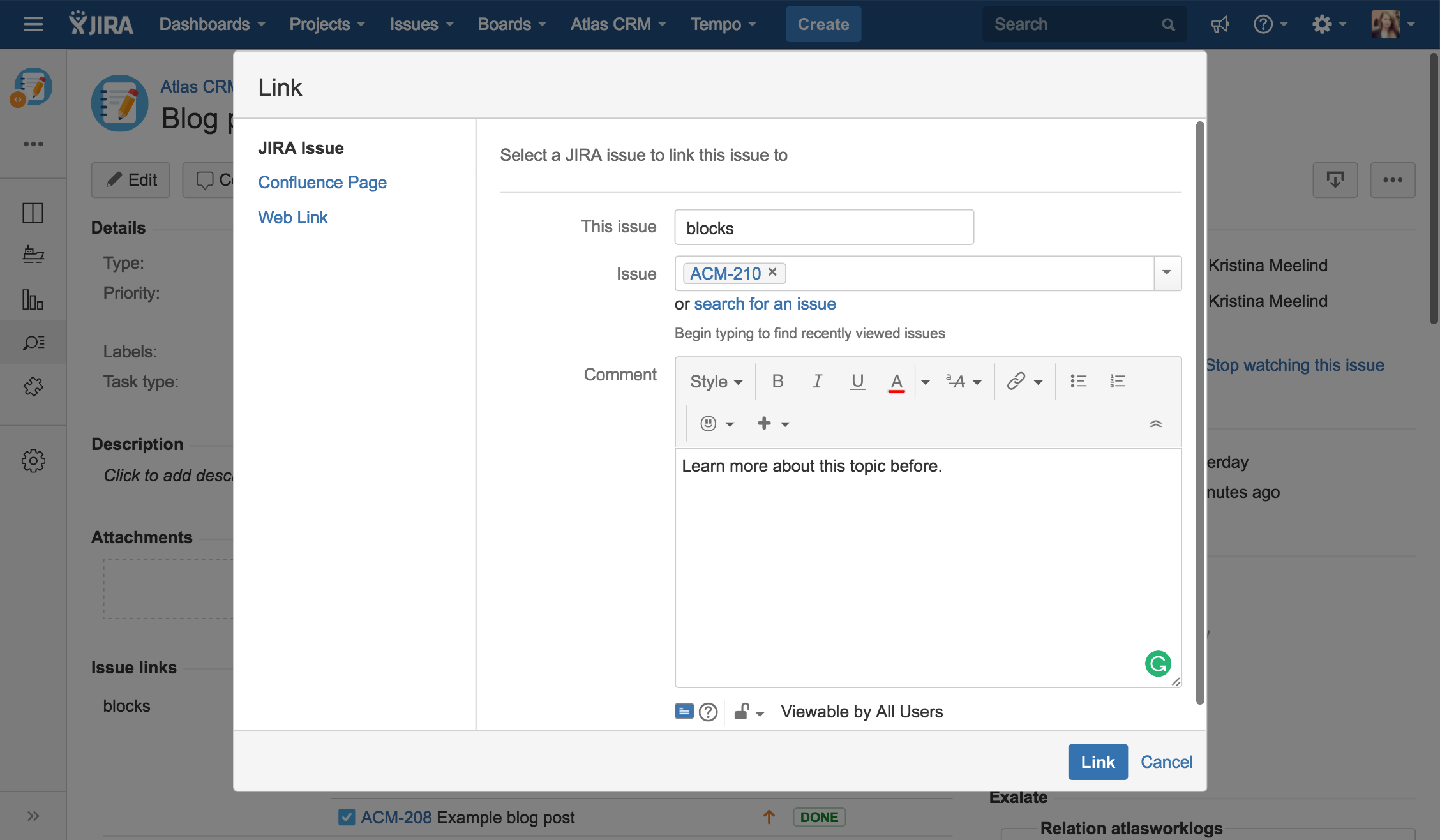Open the sidebar project settings gear

33,460
